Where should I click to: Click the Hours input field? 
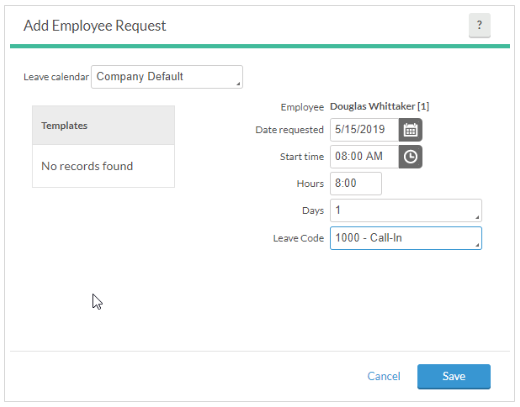(356, 184)
